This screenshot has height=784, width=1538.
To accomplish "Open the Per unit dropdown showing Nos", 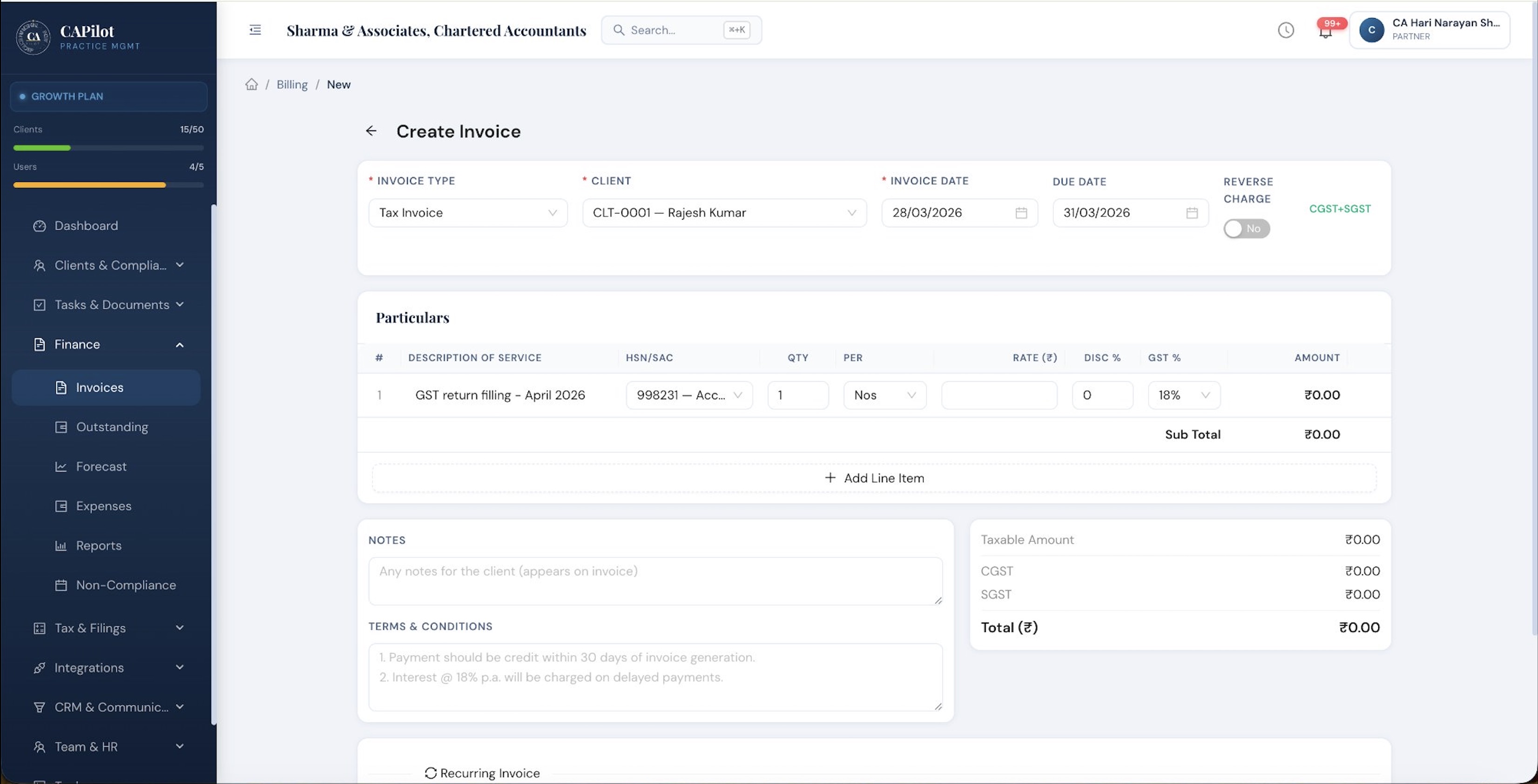I will (x=884, y=395).
